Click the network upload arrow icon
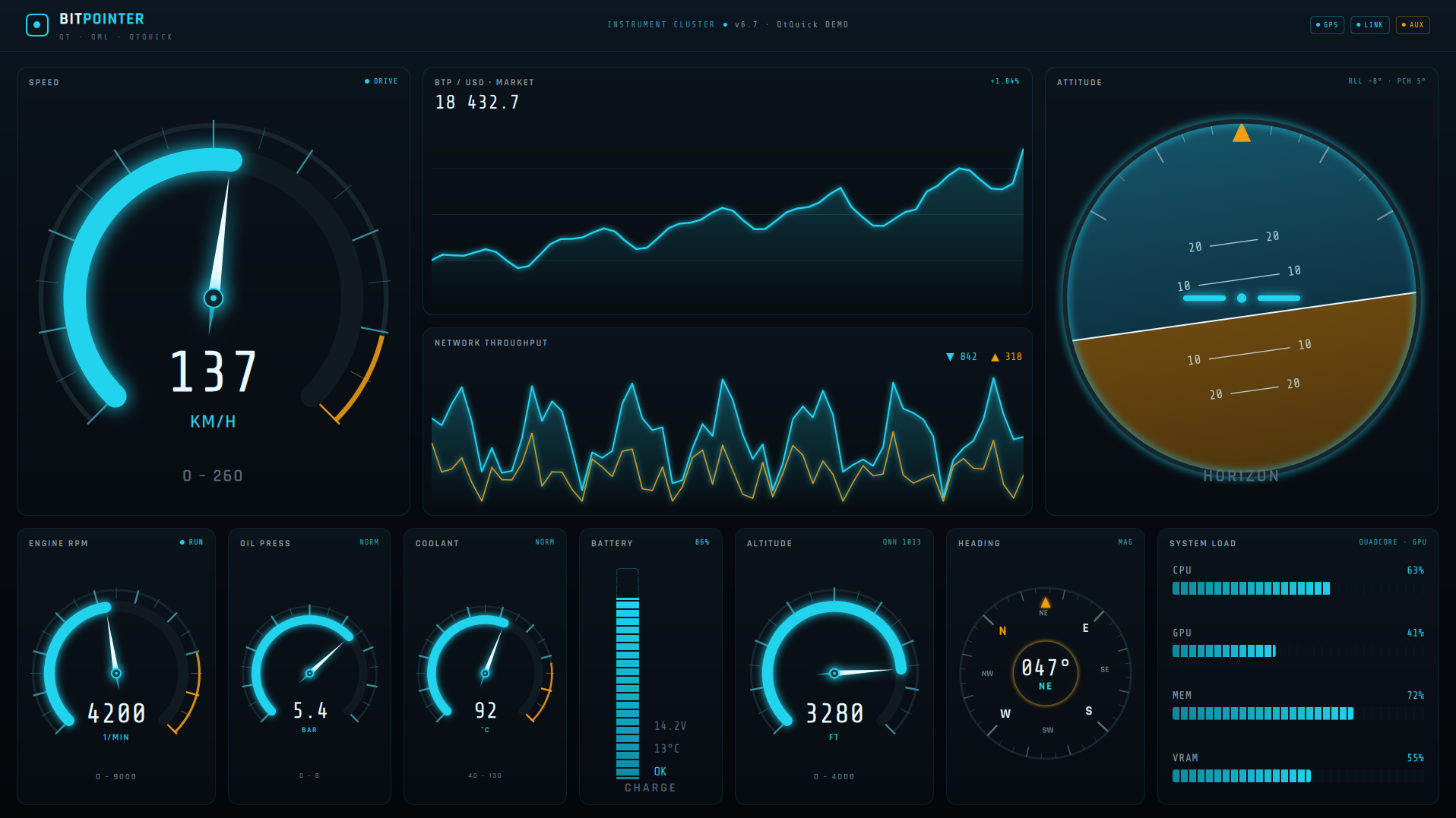Screen dimensions: 1456x818 click(x=995, y=357)
